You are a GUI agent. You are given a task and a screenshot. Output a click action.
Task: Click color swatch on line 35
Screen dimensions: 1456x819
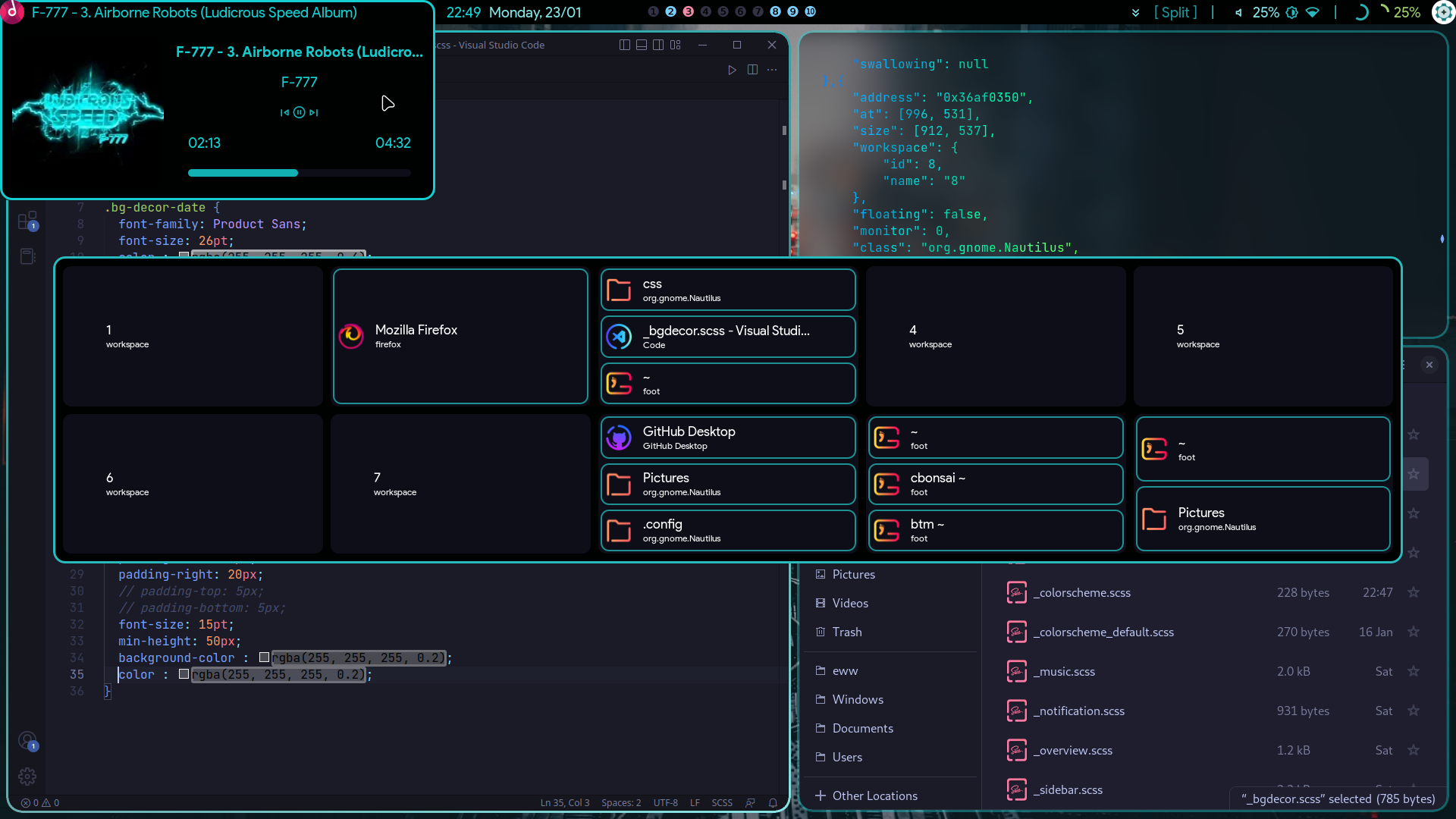[184, 674]
